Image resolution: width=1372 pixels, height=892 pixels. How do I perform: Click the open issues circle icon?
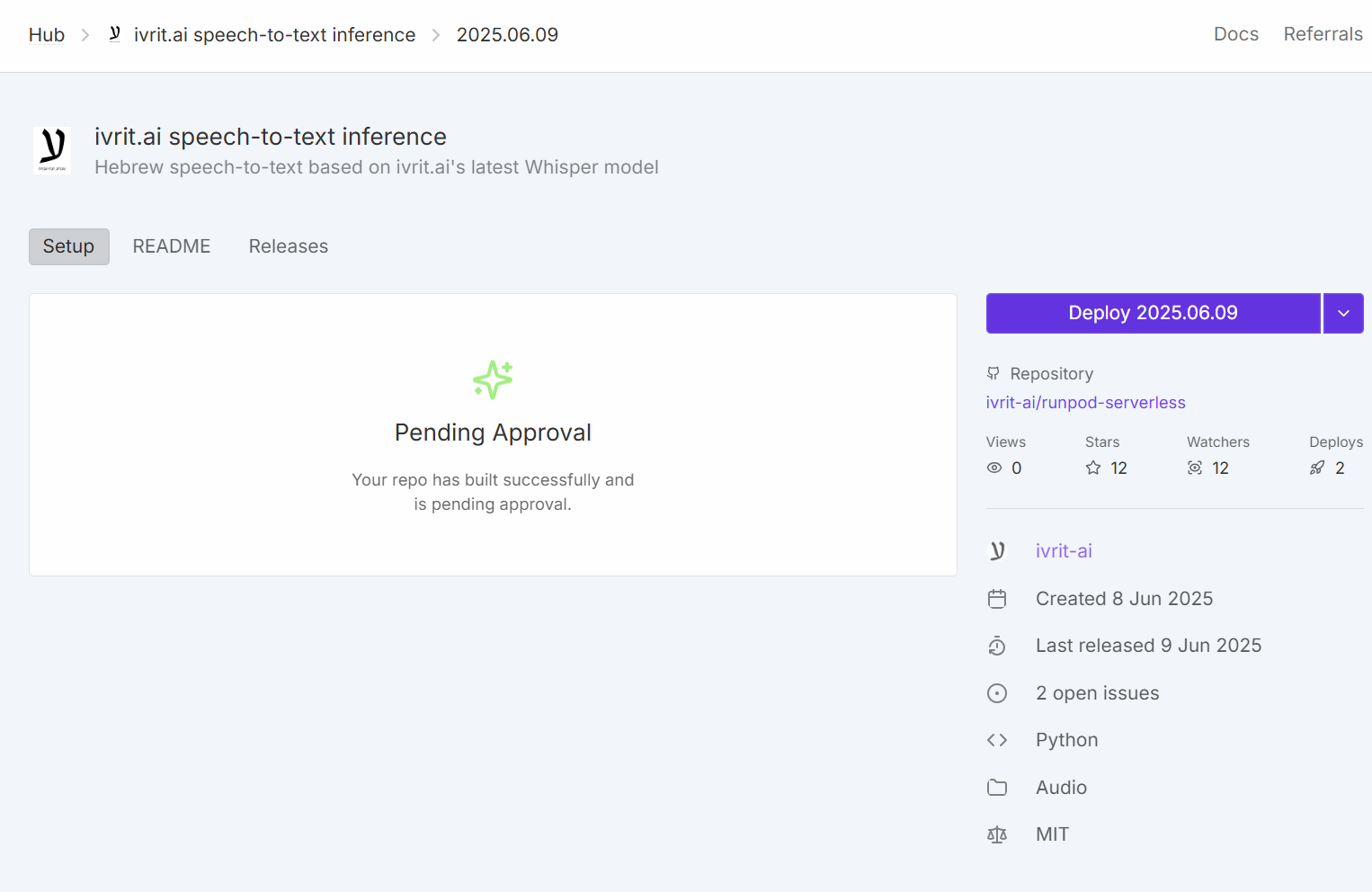(x=997, y=693)
